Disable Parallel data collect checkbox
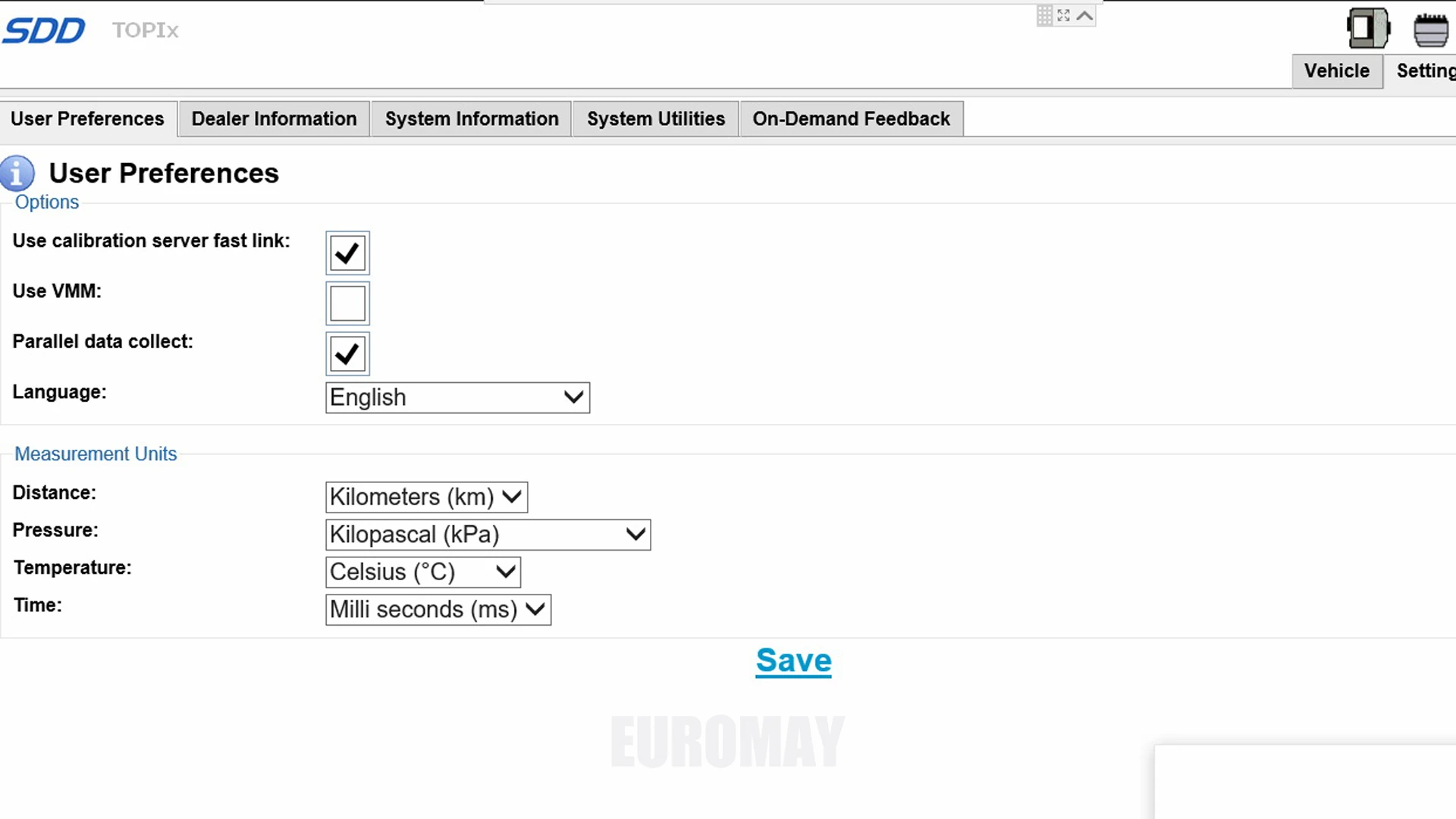The image size is (1456, 819). point(347,354)
